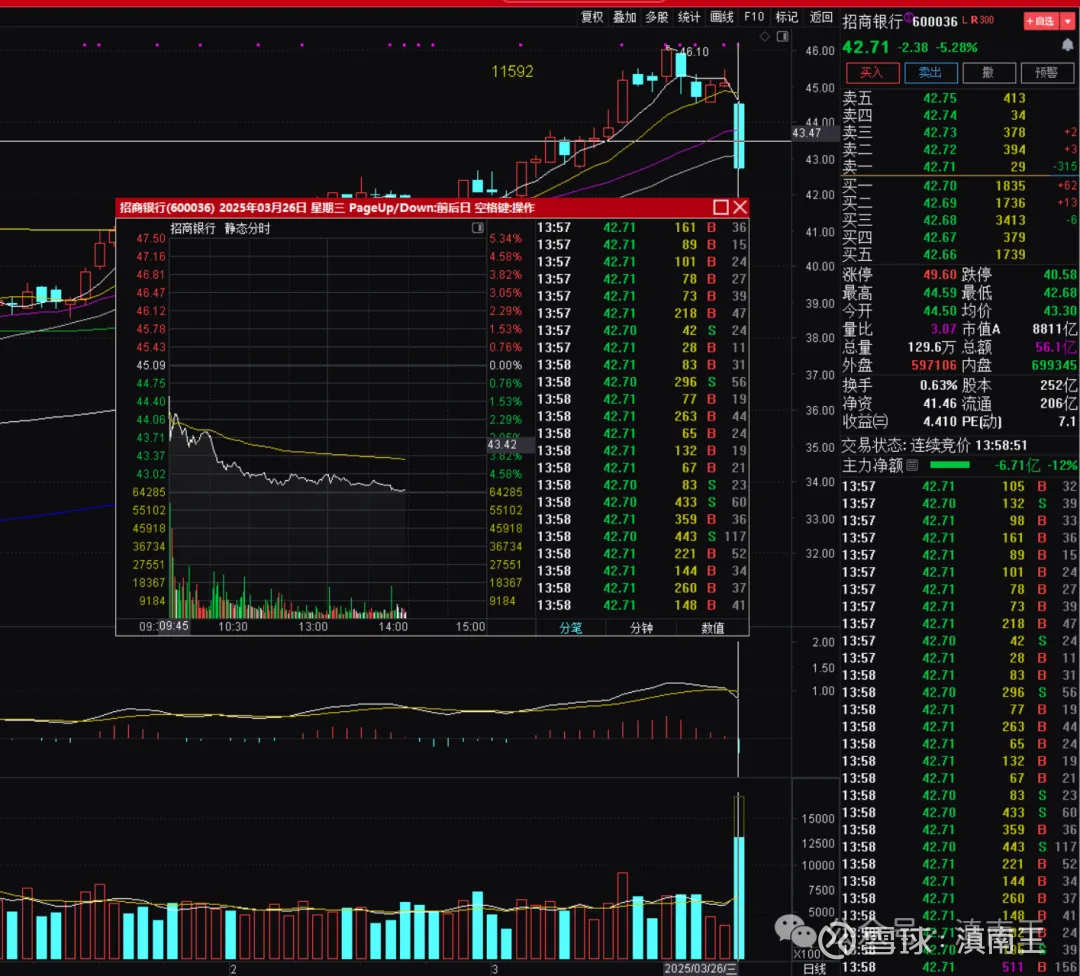Click the 撤 cancel order button
Image resolution: width=1080 pixels, height=976 pixels.
(988, 72)
